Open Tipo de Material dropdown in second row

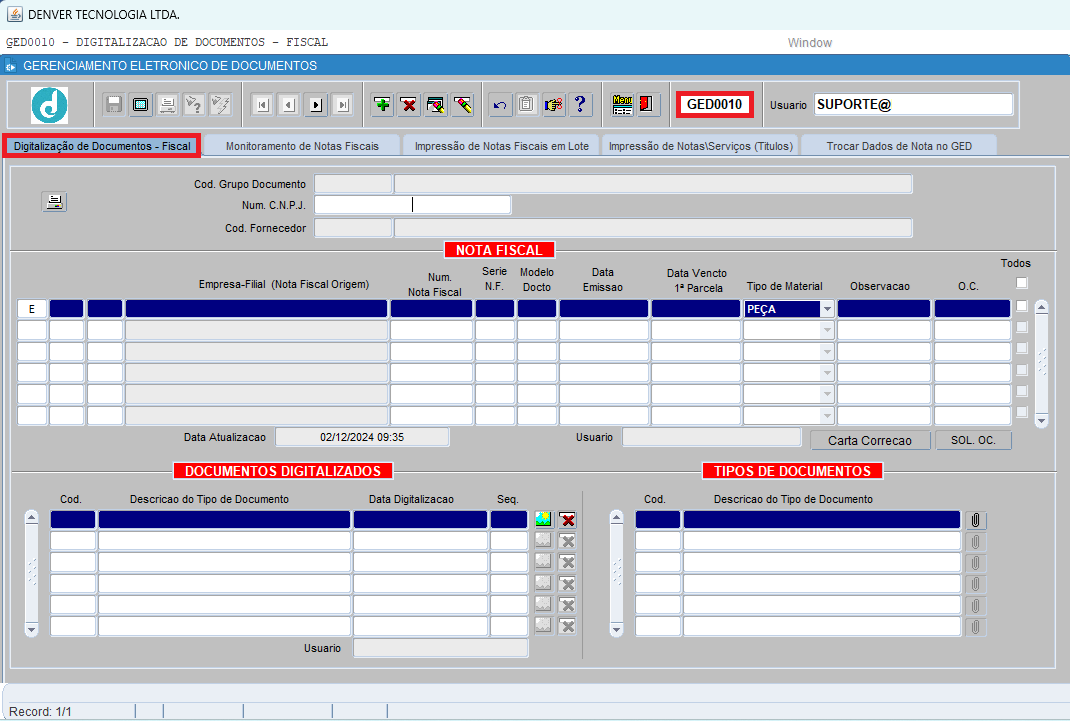827,330
